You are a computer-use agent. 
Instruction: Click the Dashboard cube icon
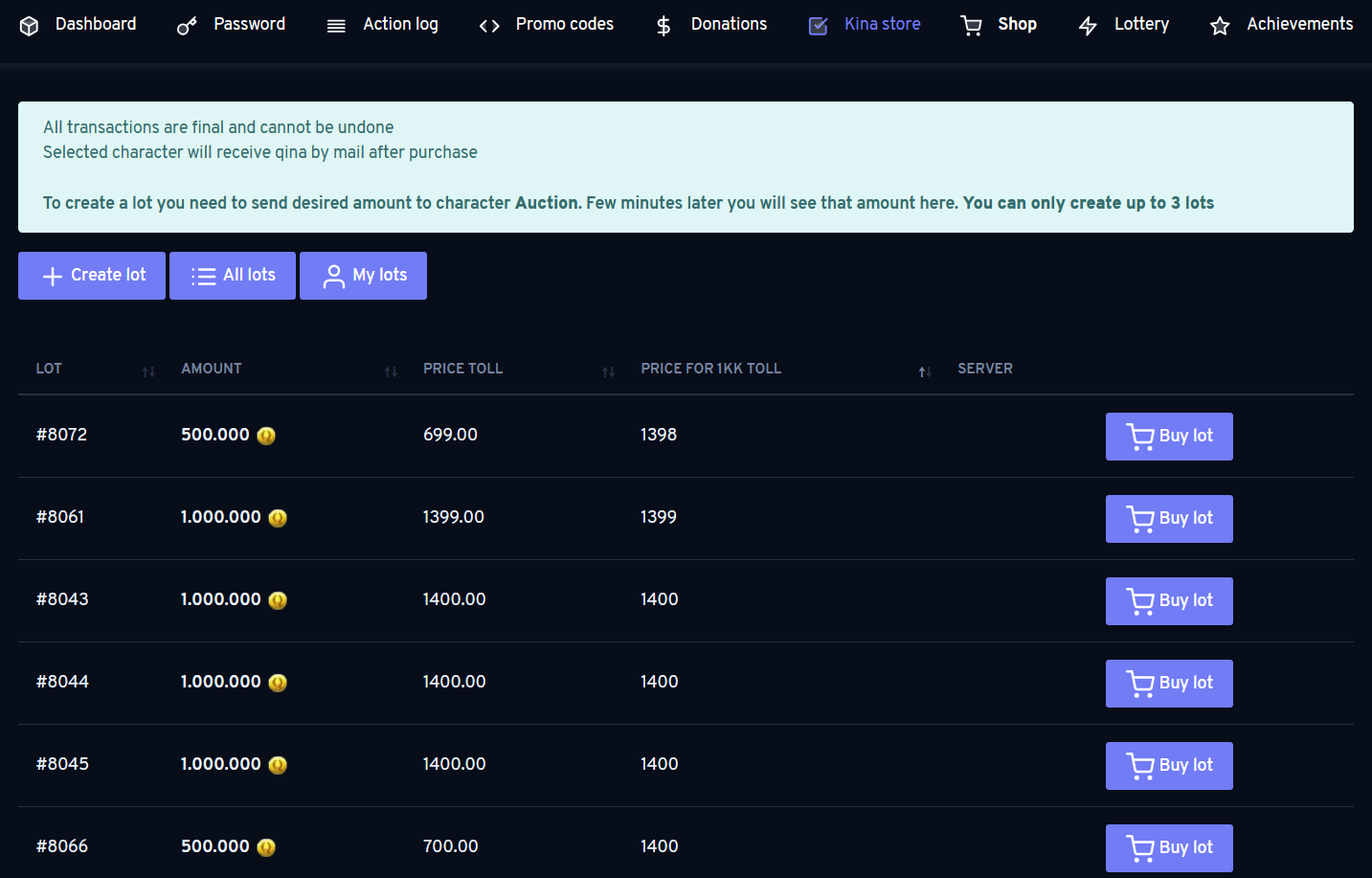(29, 26)
